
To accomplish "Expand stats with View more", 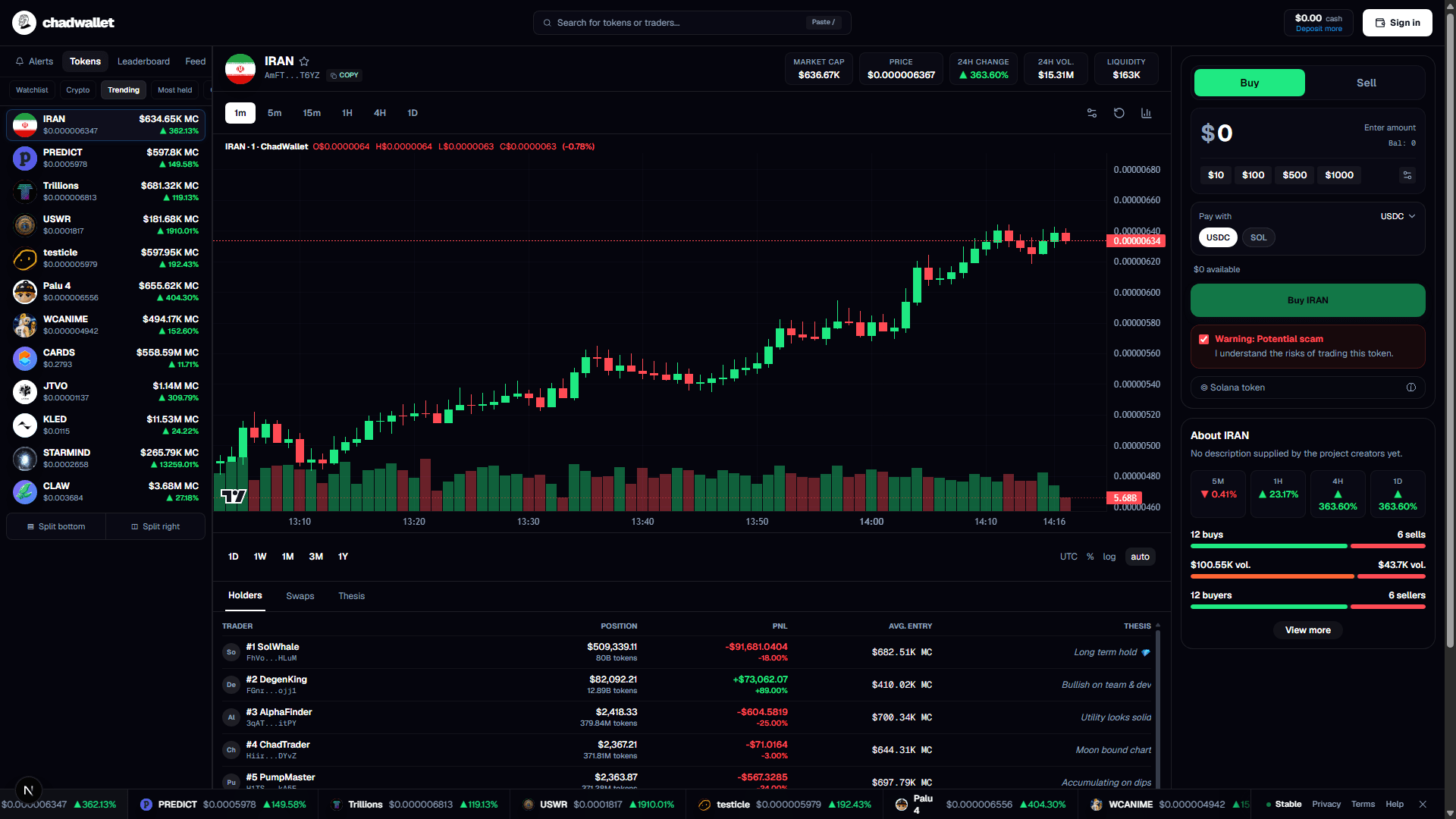I will tap(1308, 630).
